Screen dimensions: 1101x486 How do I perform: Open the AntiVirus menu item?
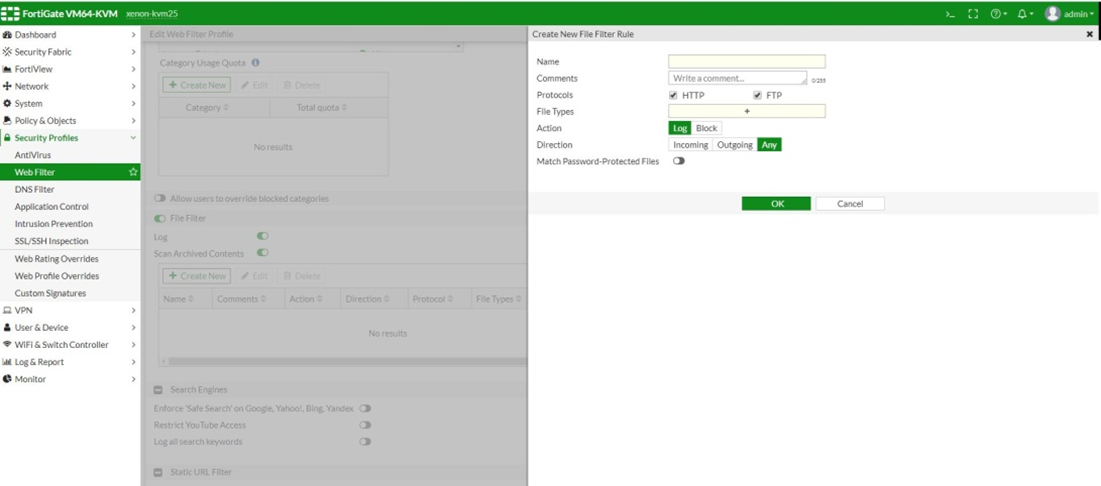click(33, 155)
